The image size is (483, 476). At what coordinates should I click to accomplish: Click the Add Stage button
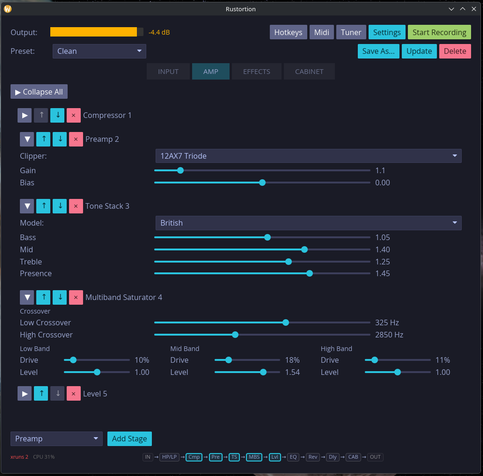tap(129, 439)
